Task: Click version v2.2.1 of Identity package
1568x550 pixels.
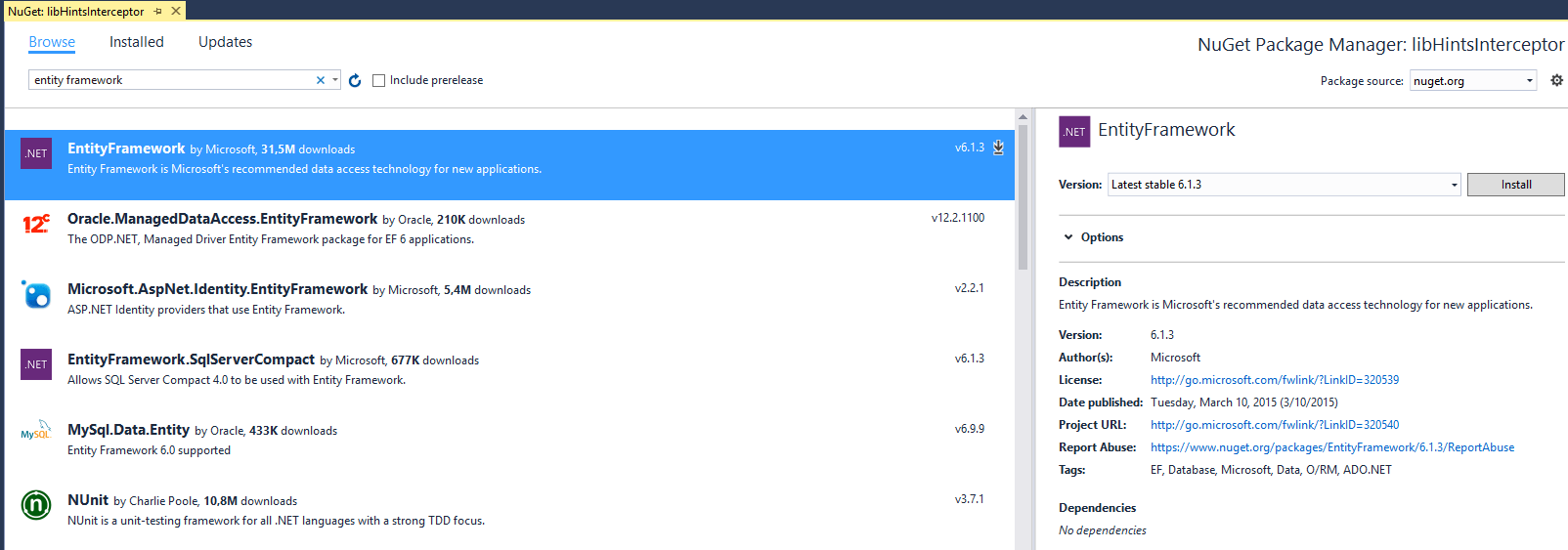Action: pos(970,288)
